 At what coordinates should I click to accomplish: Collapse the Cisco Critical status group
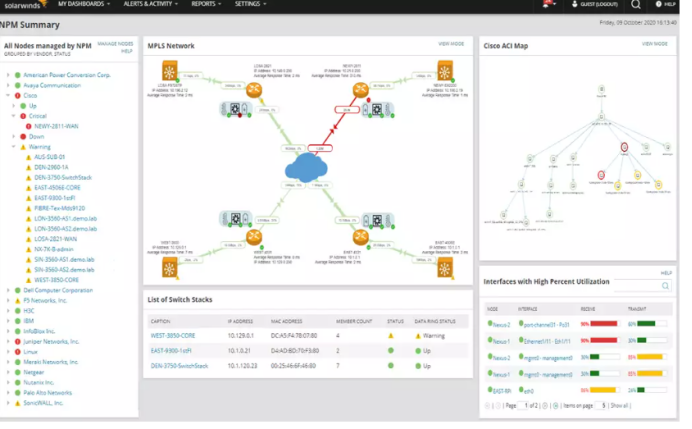13,116
